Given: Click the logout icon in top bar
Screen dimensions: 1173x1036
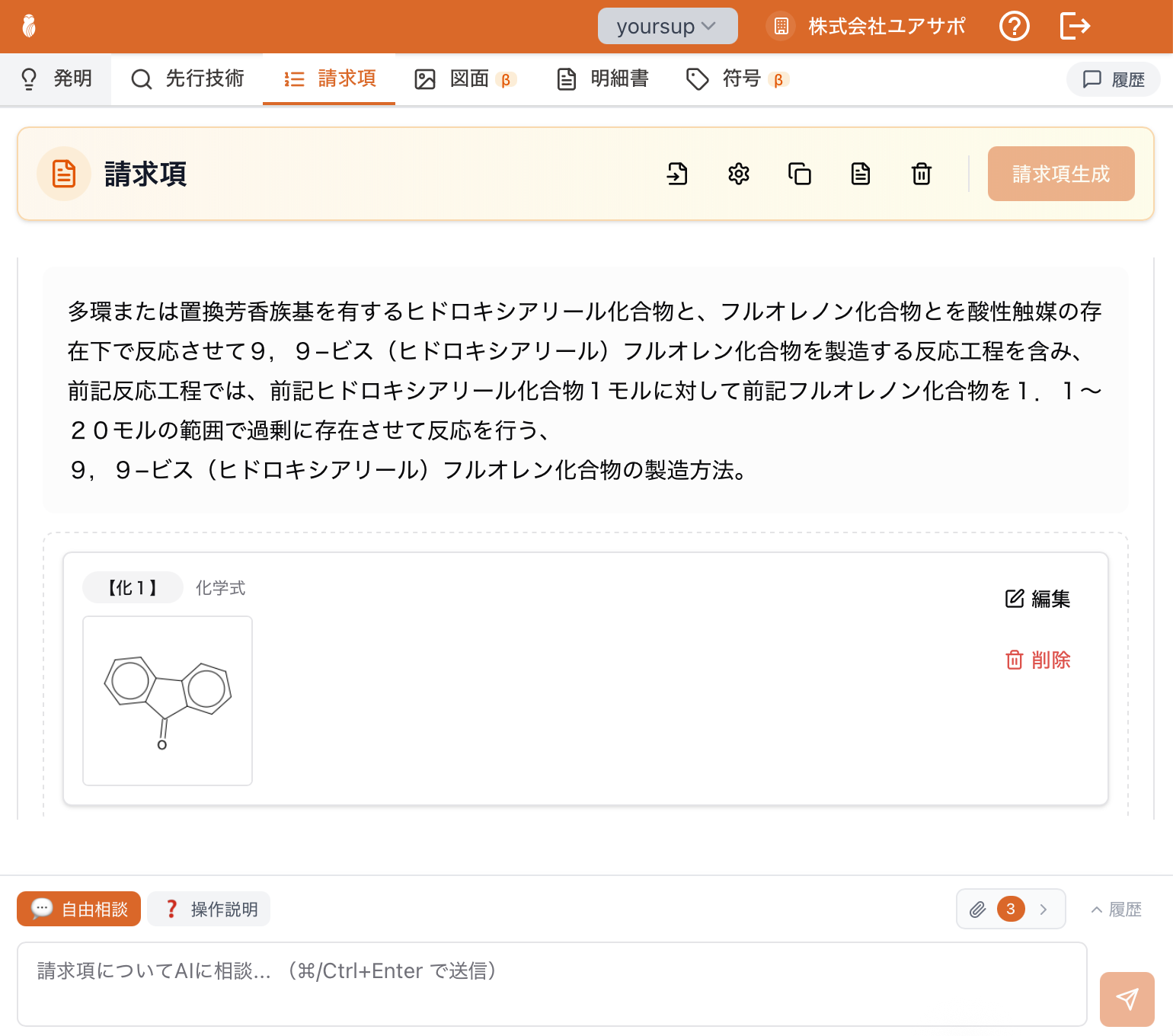Looking at the screenshot, I should coord(1076,26).
